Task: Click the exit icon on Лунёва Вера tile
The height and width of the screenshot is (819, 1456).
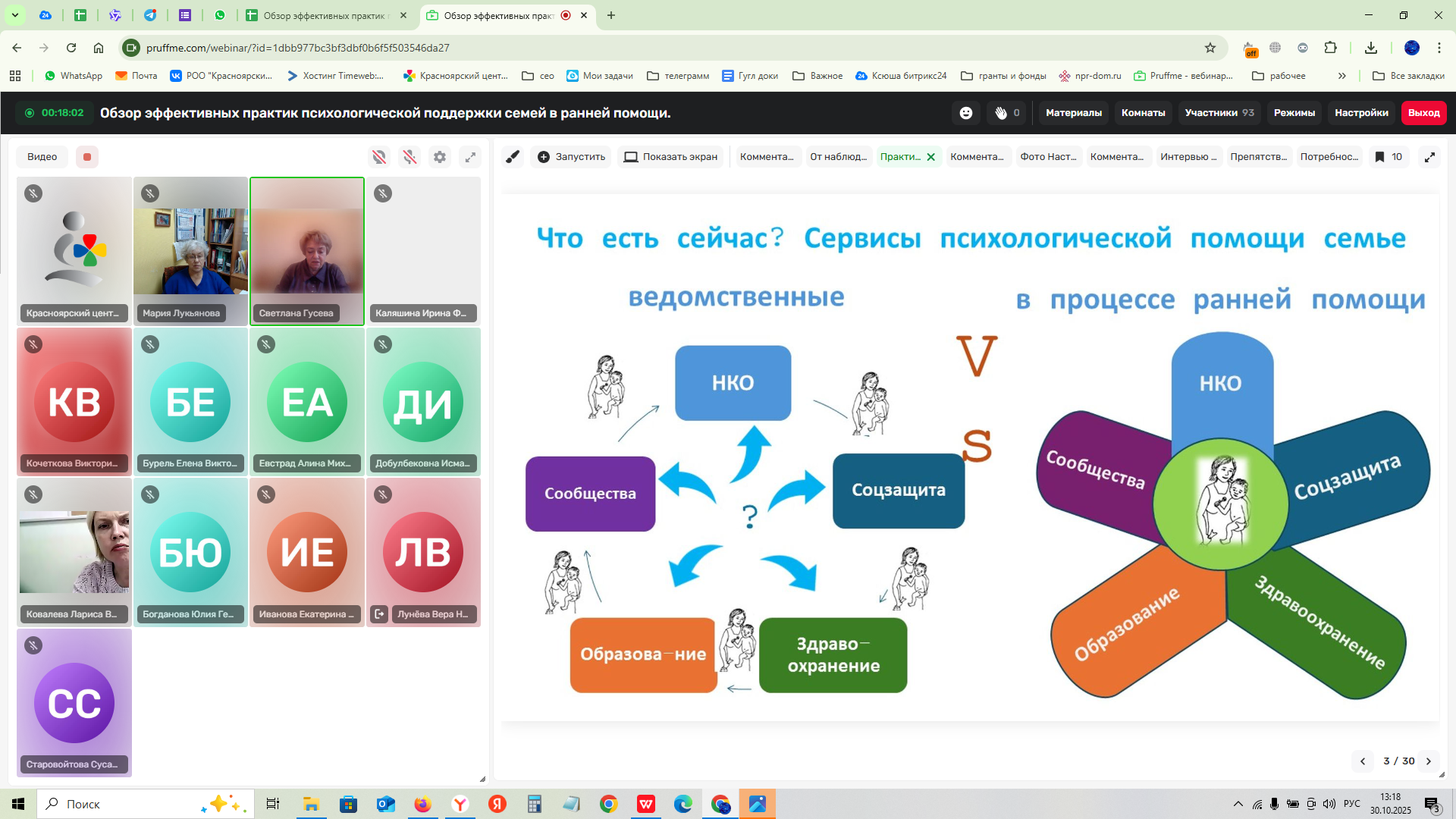Action: (x=380, y=613)
